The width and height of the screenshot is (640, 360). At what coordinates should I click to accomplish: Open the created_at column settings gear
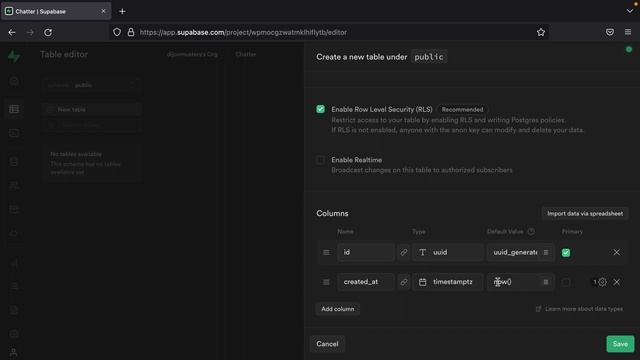(602, 282)
